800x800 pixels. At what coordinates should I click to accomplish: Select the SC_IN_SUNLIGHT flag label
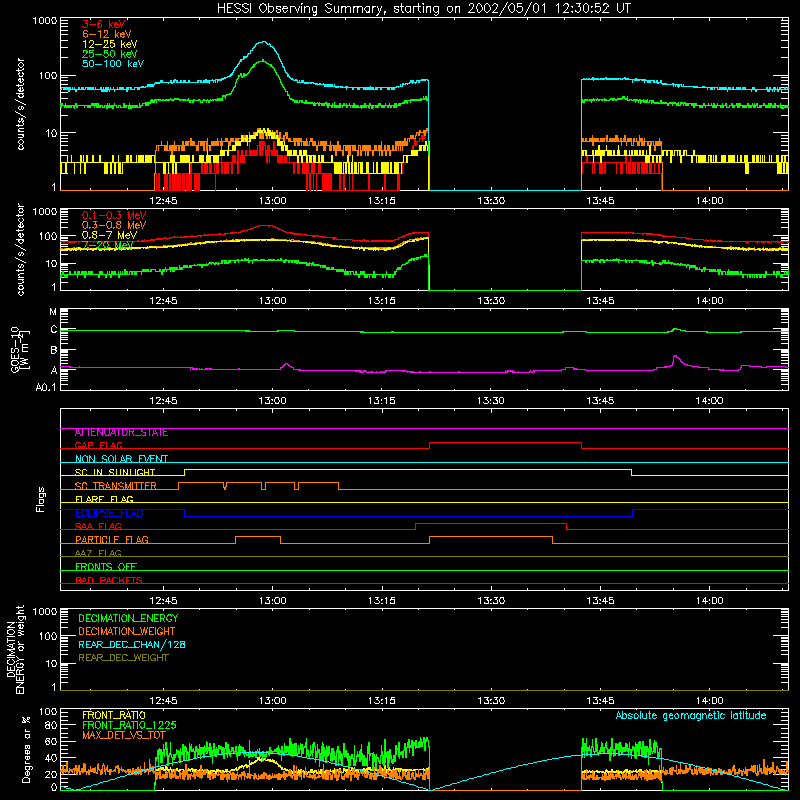click(x=115, y=472)
